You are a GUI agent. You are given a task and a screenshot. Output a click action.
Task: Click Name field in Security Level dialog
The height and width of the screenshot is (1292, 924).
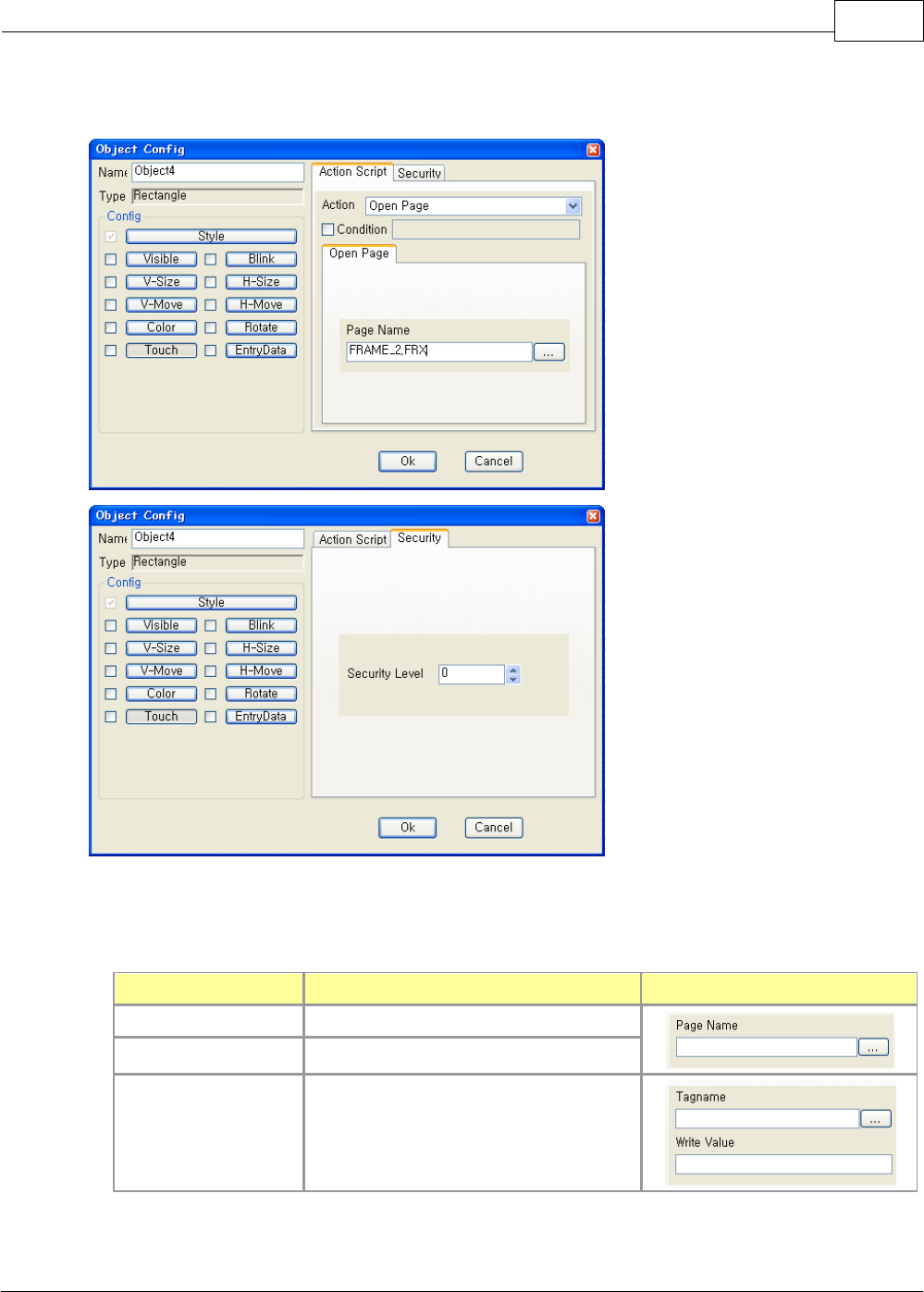point(217,538)
